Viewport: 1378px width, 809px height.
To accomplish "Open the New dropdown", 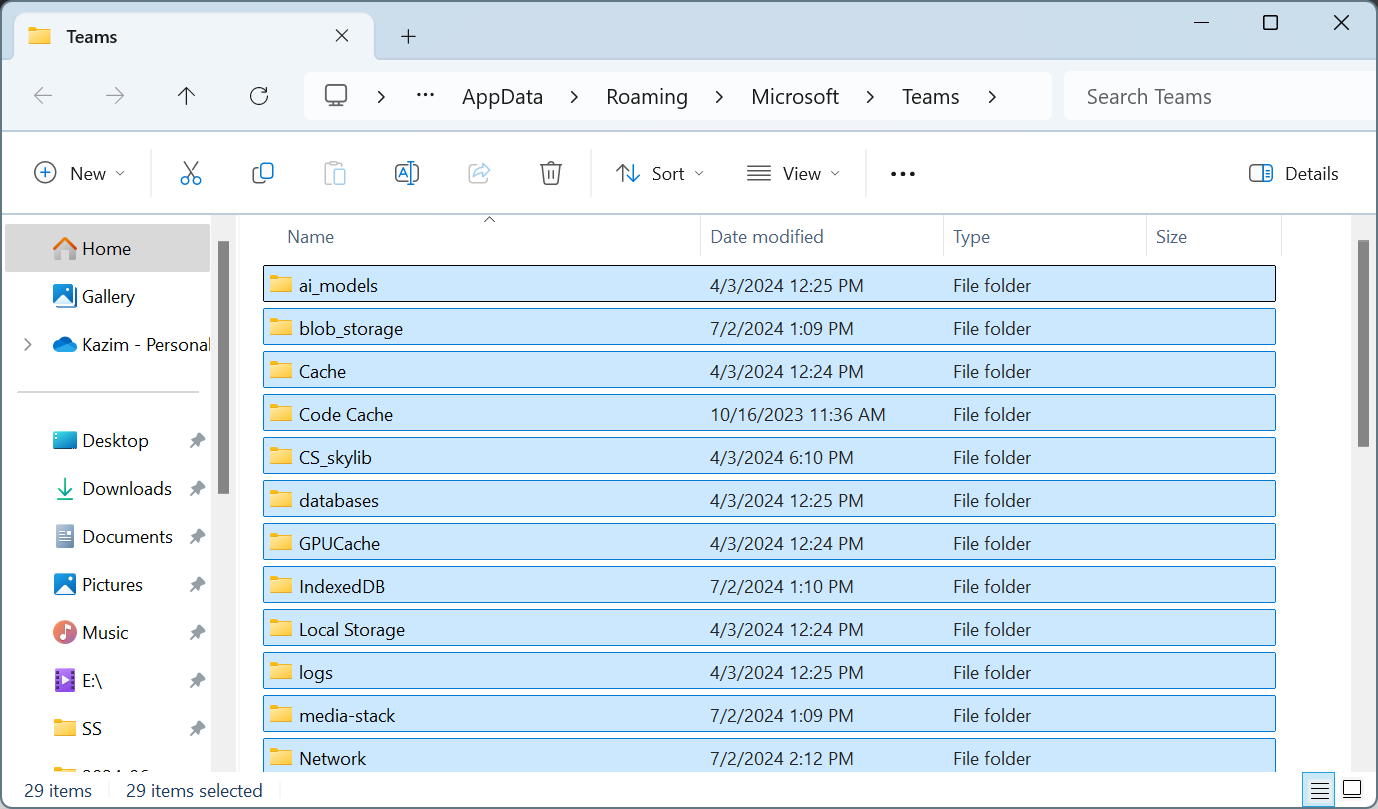I will (80, 173).
